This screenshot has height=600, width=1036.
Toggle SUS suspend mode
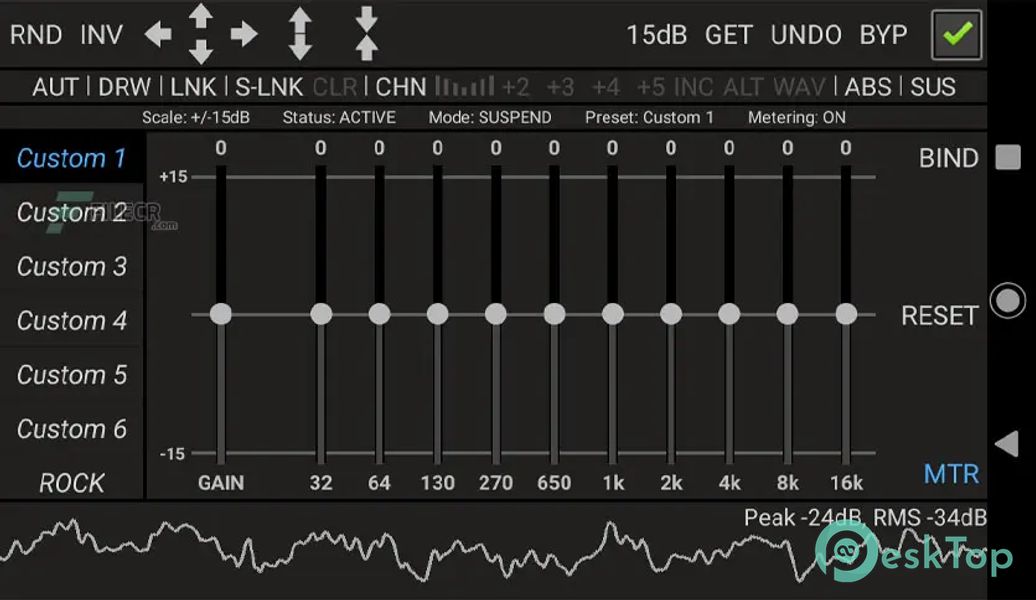[933, 87]
